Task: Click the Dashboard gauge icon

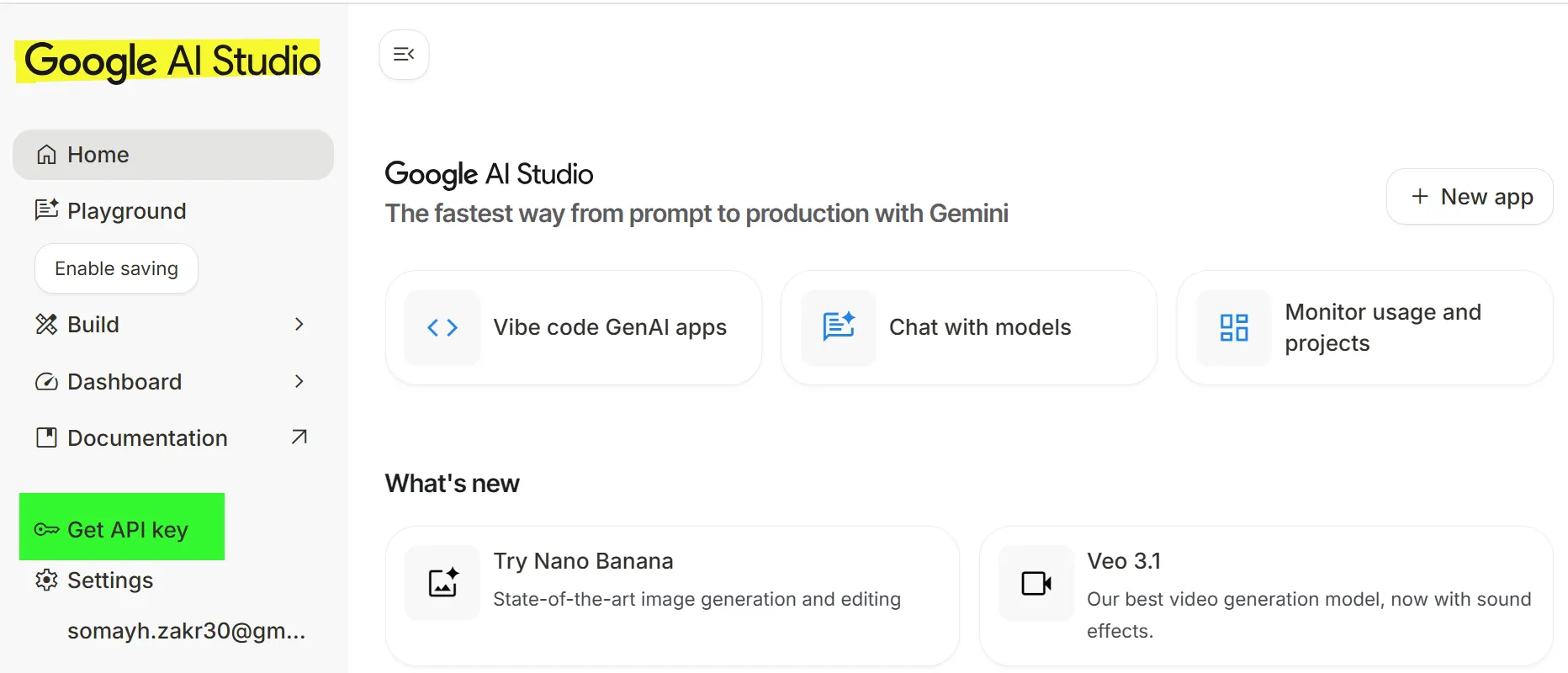Action: point(46,382)
